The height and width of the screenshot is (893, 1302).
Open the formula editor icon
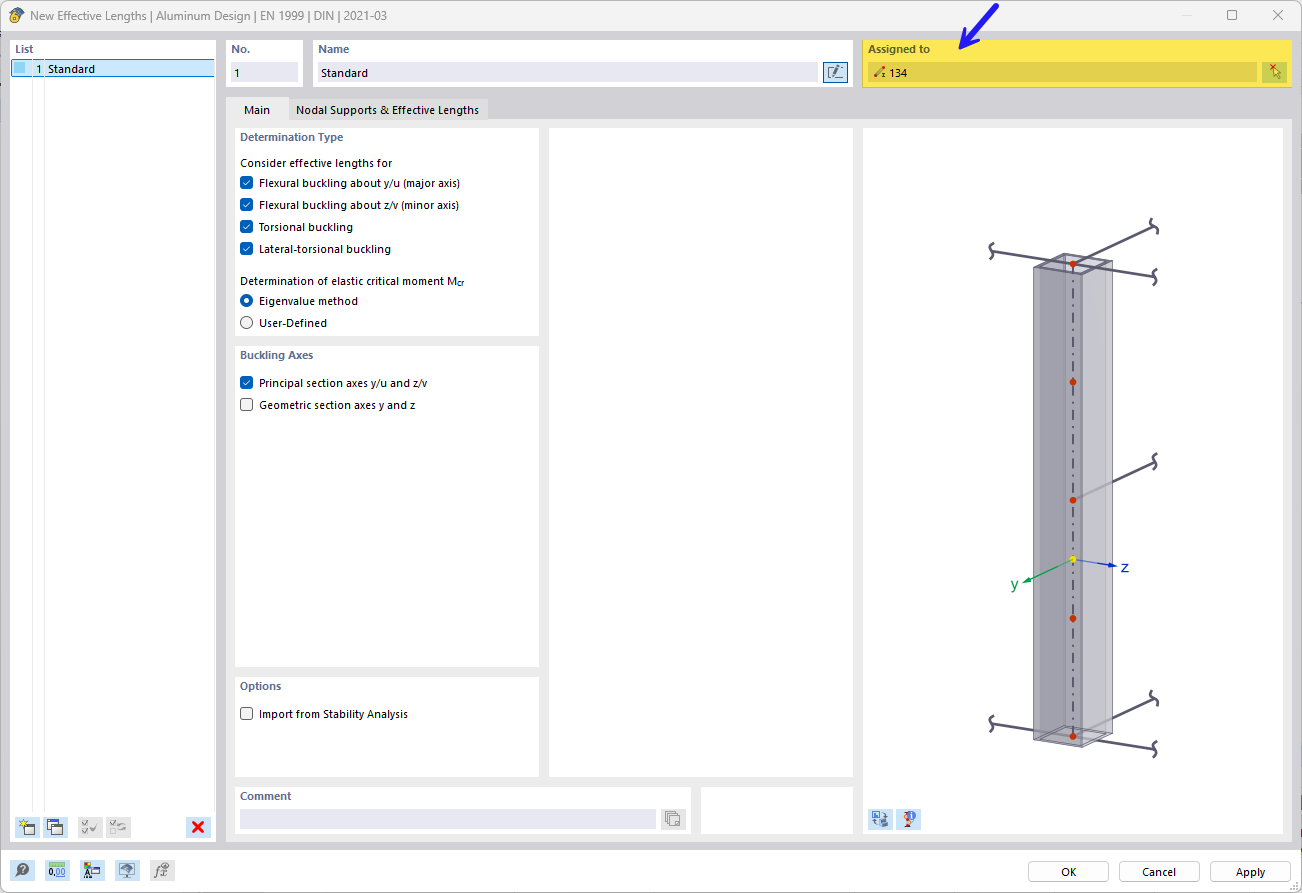click(161, 870)
